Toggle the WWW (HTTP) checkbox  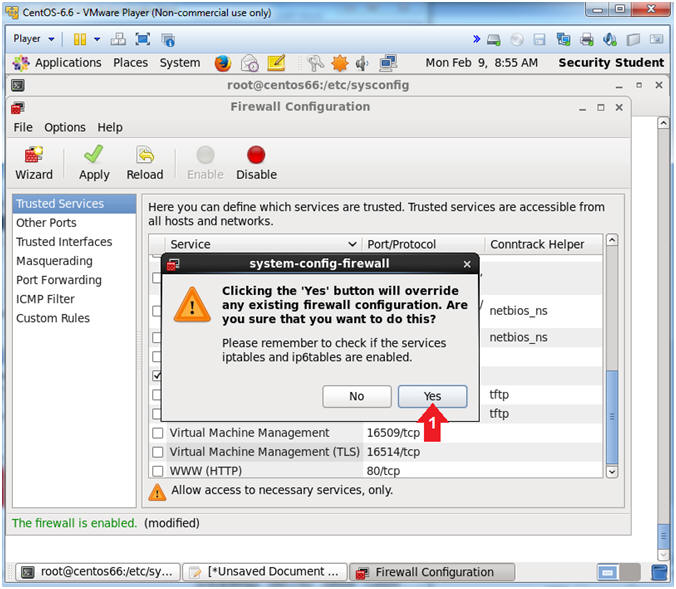point(158,471)
